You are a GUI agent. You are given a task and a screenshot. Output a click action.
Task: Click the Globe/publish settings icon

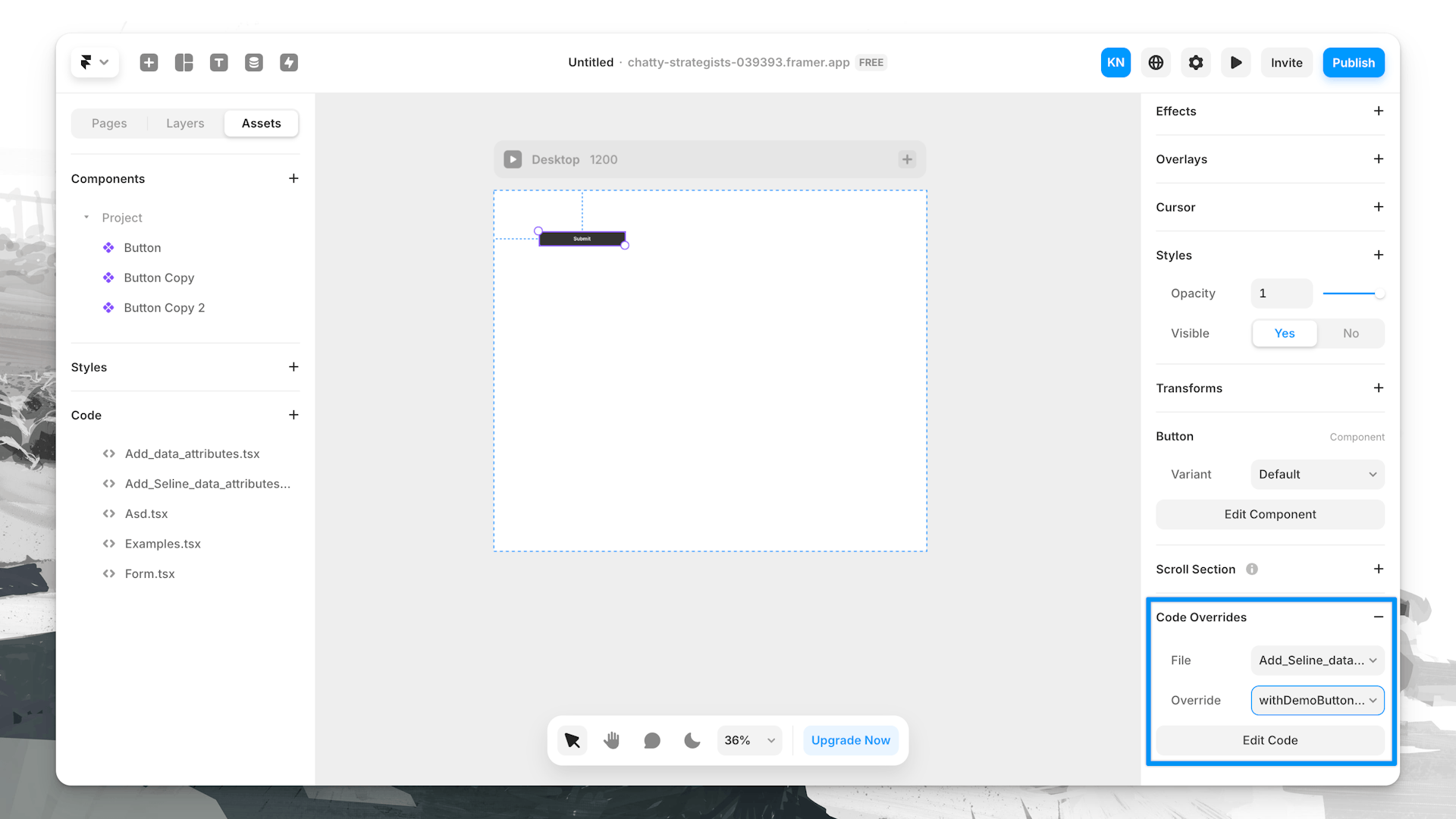1155,62
